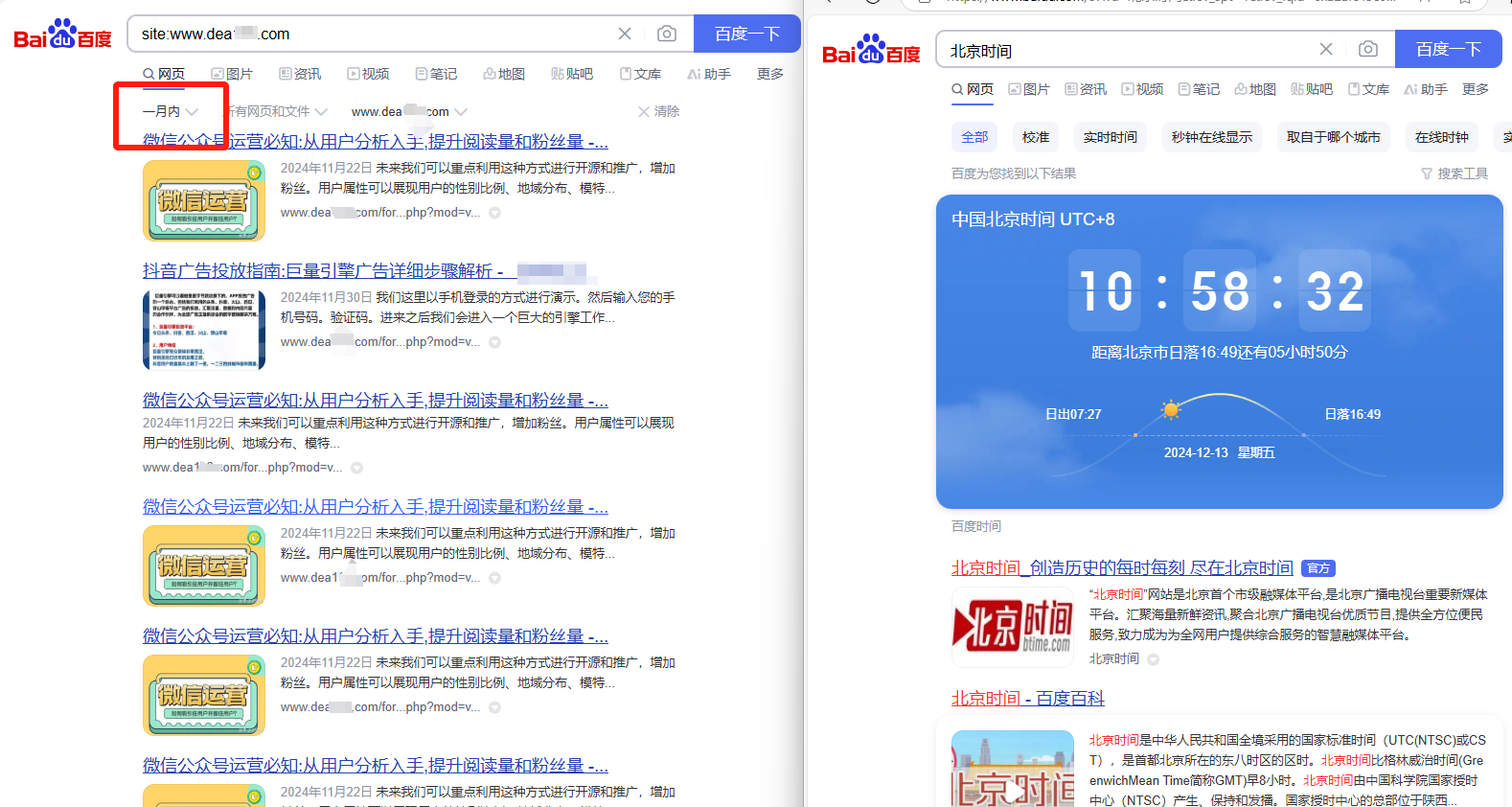Open AI 助手 in left window
The height and width of the screenshot is (807, 1512).
click(709, 74)
